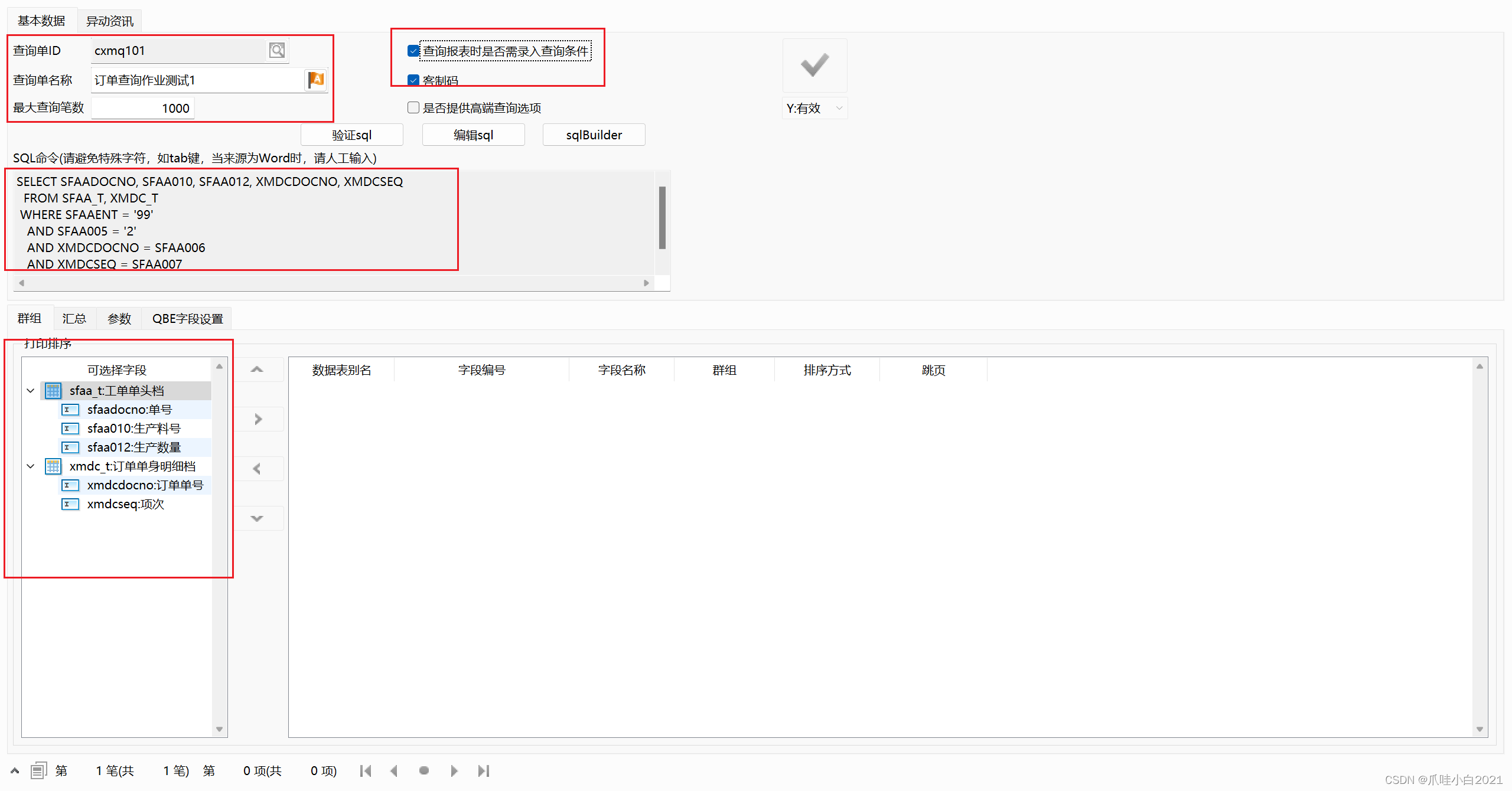1512x791 pixels.
Task: Select the sfaa_t:工单单头档 table row
Action: [x=126, y=391]
